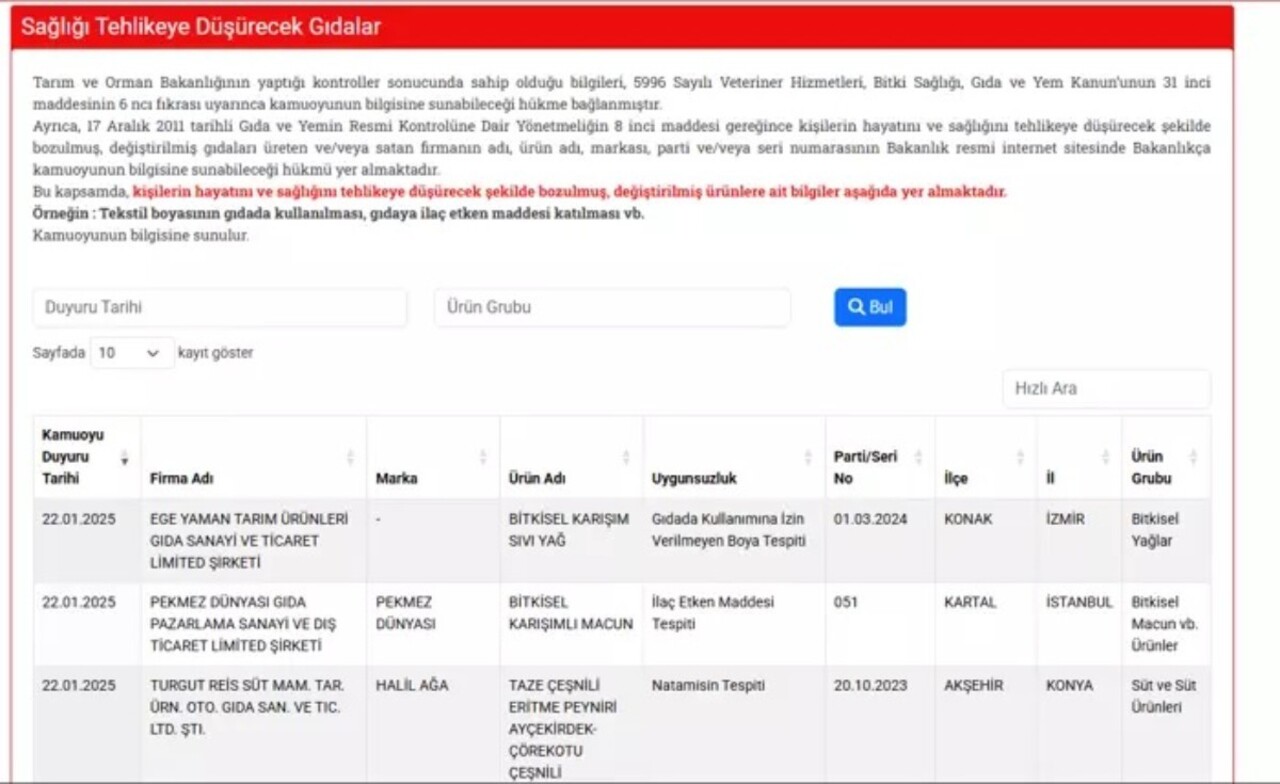Click the Firma Adı column header text
1280x784 pixels.
pyautogui.click(x=181, y=479)
